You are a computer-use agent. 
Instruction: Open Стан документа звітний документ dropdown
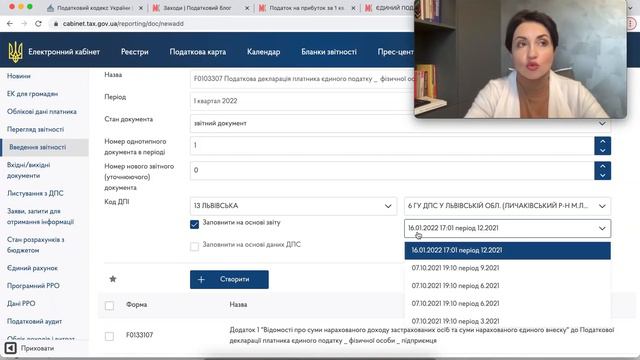(x=400, y=123)
